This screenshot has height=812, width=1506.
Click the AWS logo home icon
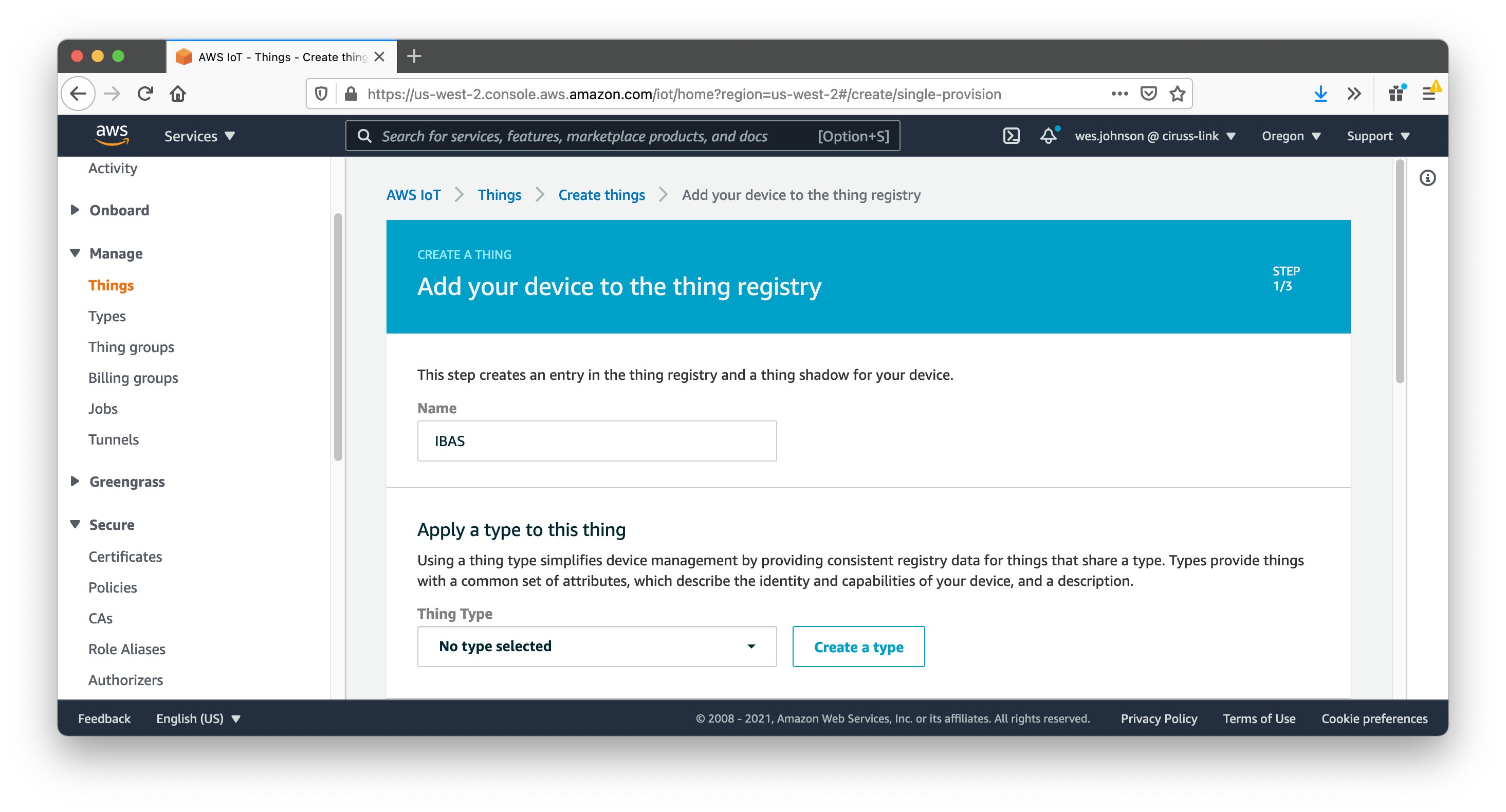click(x=112, y=135)
